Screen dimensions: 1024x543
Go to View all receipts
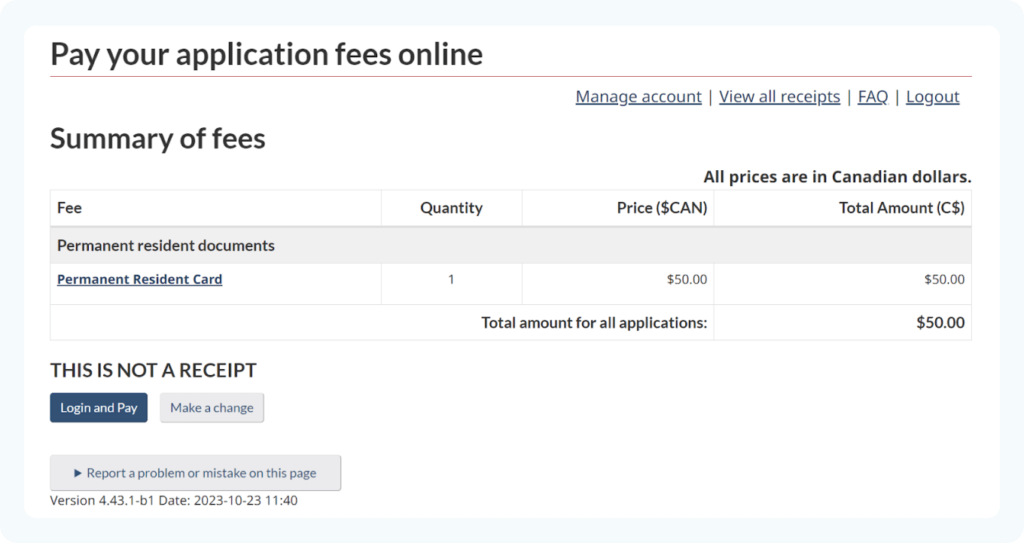779,97
